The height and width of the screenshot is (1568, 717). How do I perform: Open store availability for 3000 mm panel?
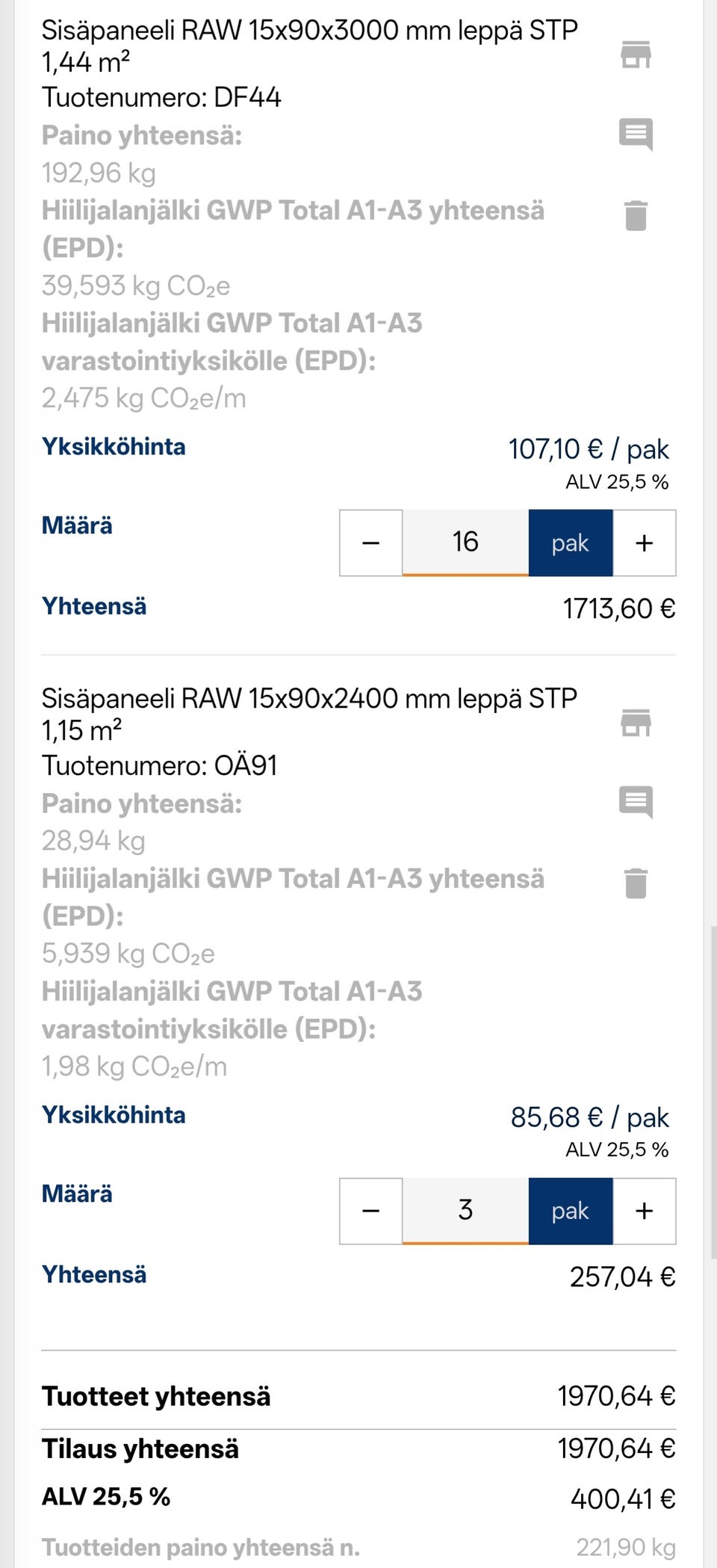pyautogui.click(x=636, y=55)
